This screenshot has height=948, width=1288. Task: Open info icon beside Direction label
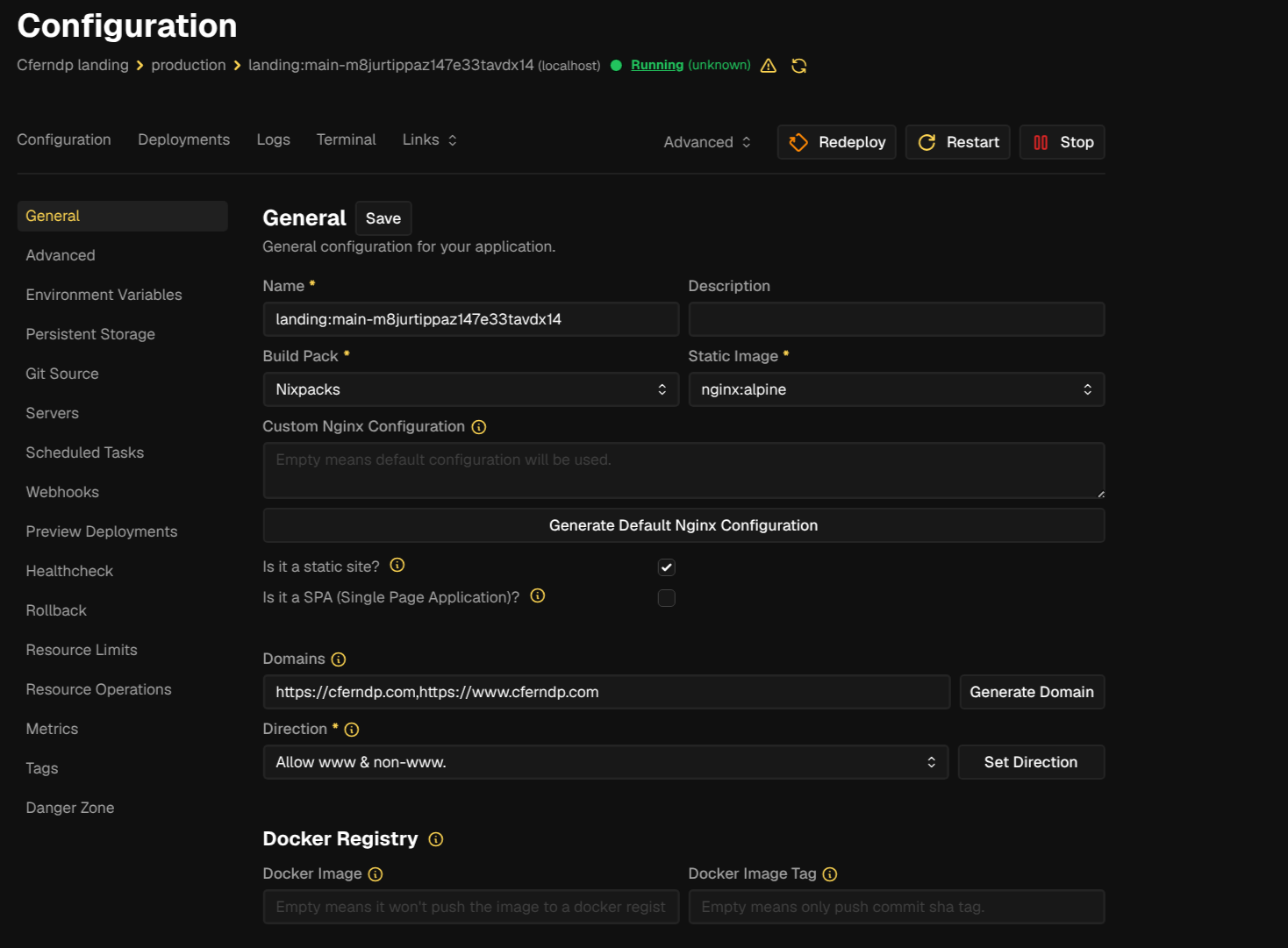click(x=352, y=730)
